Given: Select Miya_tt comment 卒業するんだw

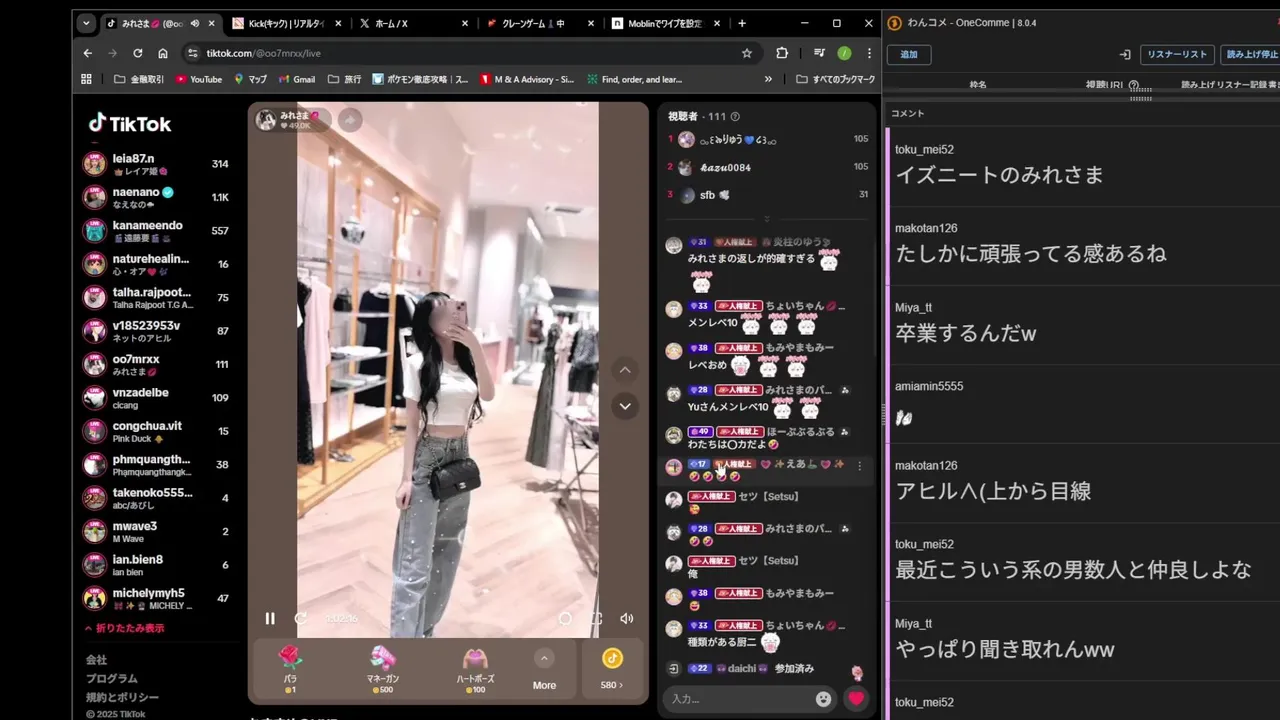Looking at the screenshot, I should pos(1083,324).
